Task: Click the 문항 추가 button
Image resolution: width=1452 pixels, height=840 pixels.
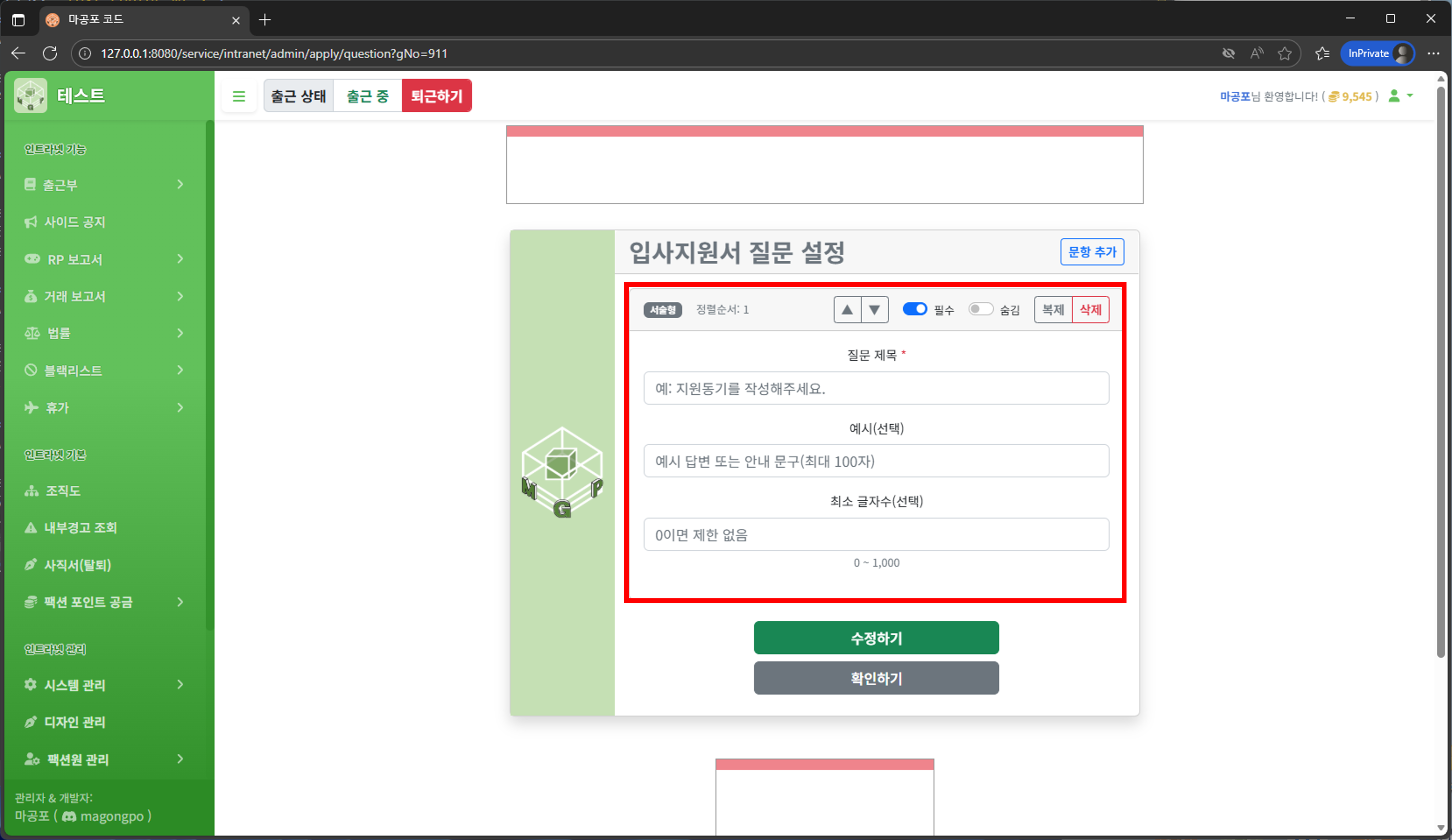Action: pyautogui.click(x=1092, y=252)
